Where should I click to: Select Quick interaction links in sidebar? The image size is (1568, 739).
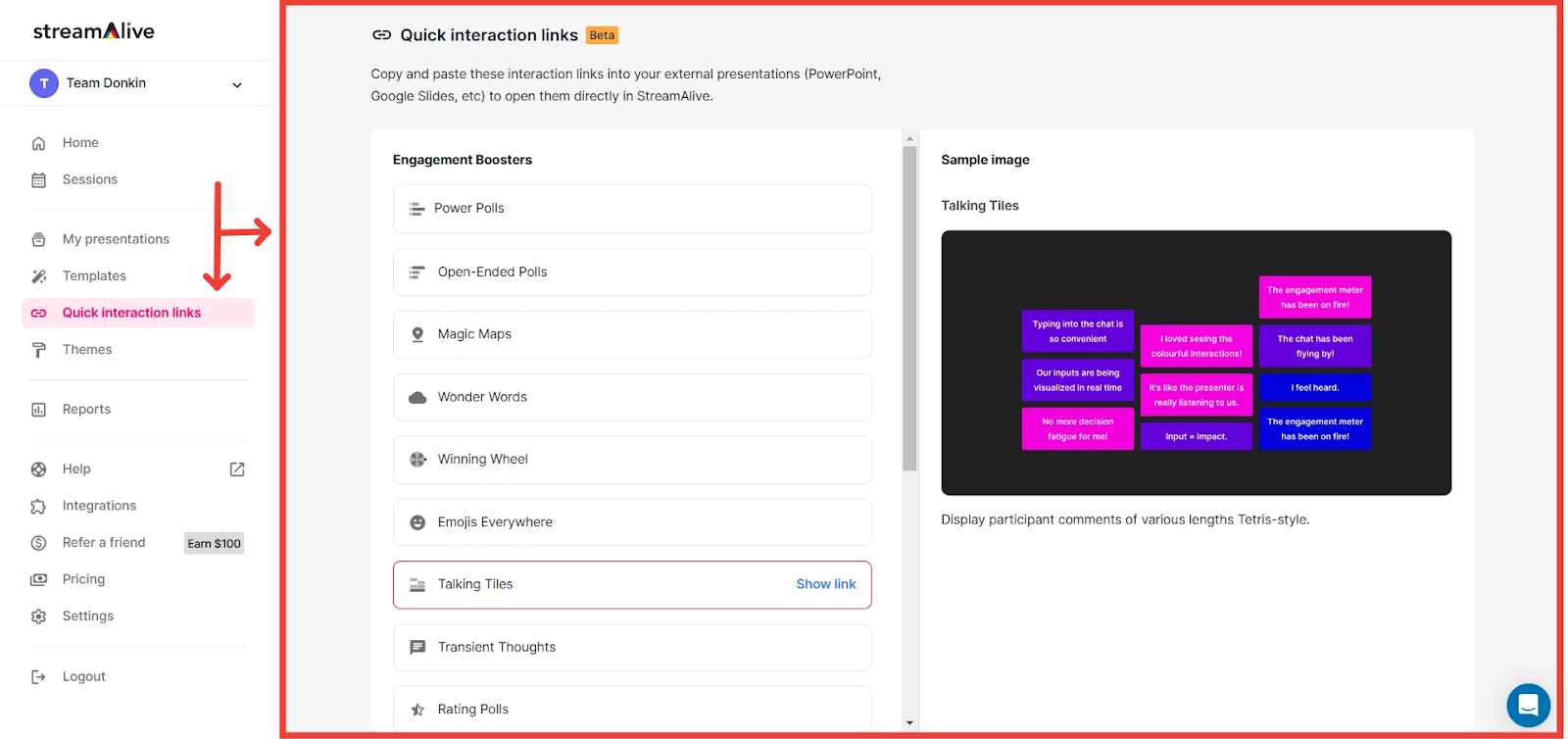pos(137,313)
